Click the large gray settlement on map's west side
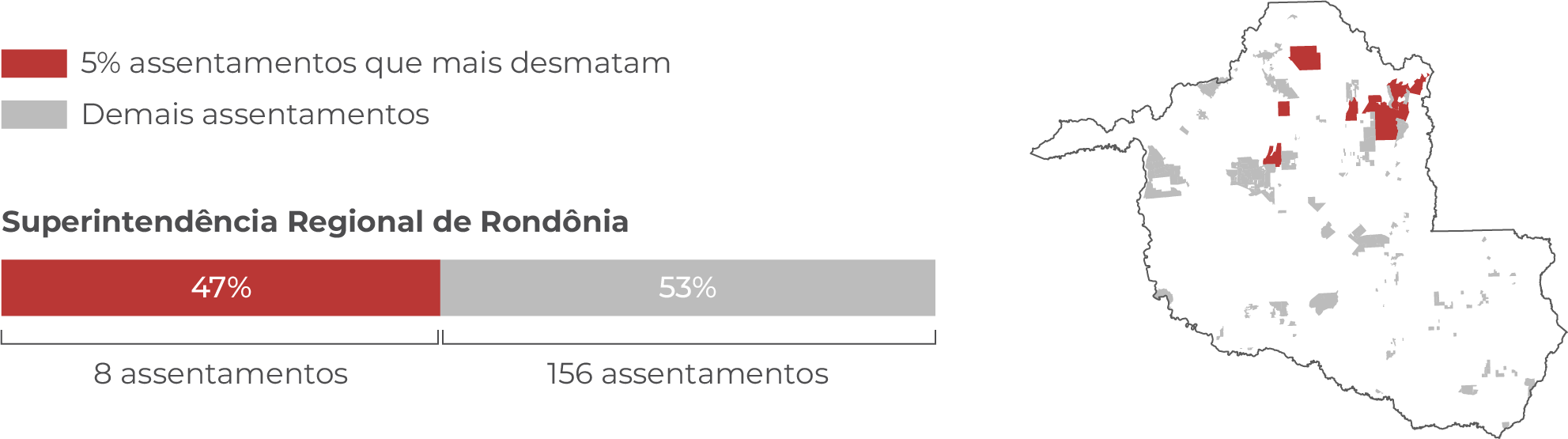Viewport: 1568px width, 439px height. coord(1163,172)
